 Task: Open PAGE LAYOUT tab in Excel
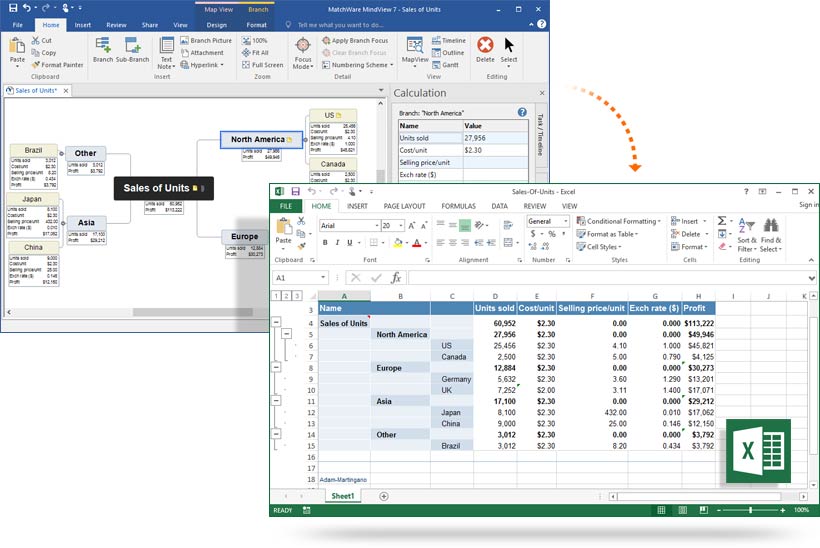[404, 206]
